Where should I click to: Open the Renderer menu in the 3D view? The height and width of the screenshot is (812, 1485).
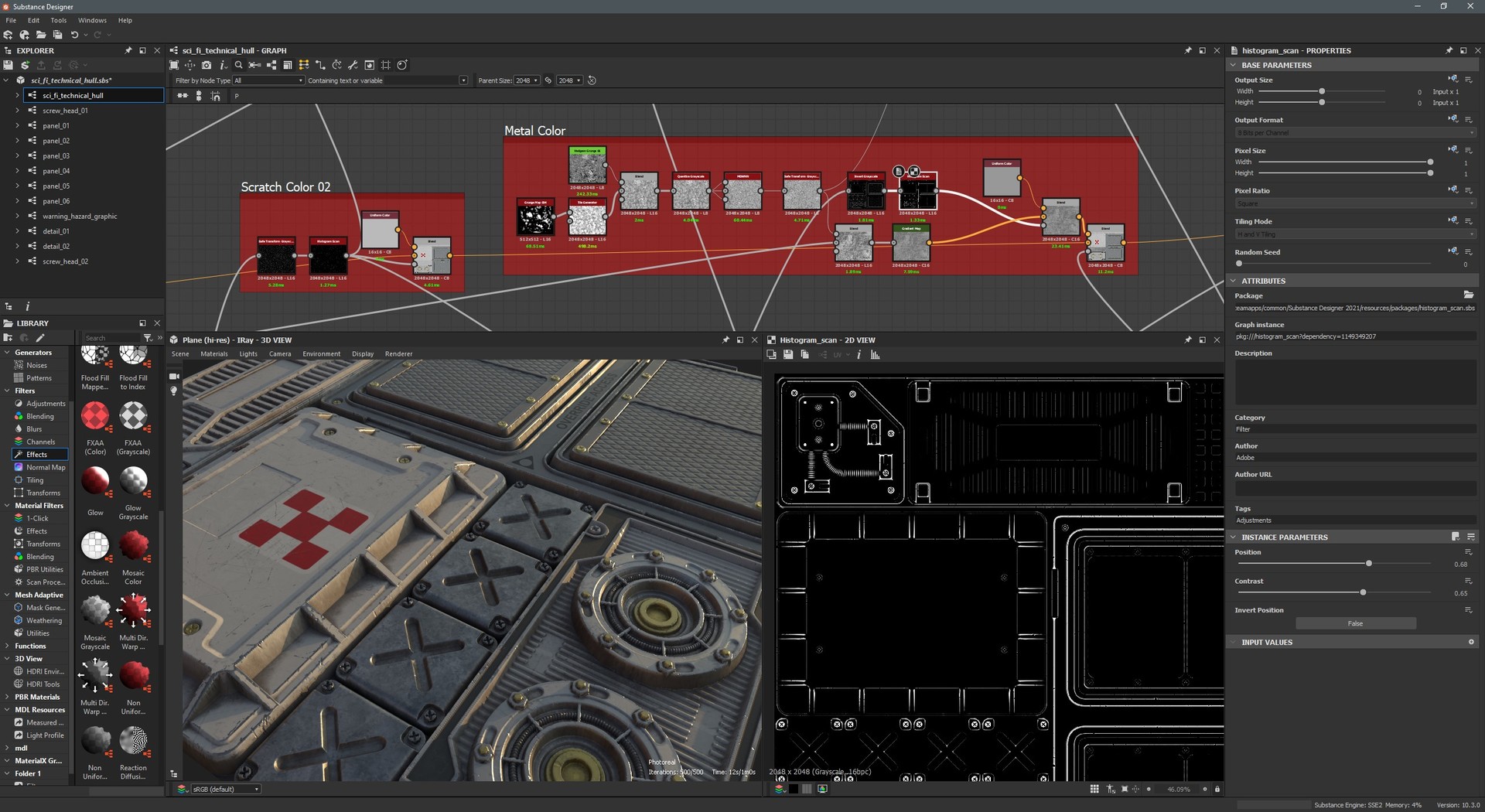click(398, 353)
